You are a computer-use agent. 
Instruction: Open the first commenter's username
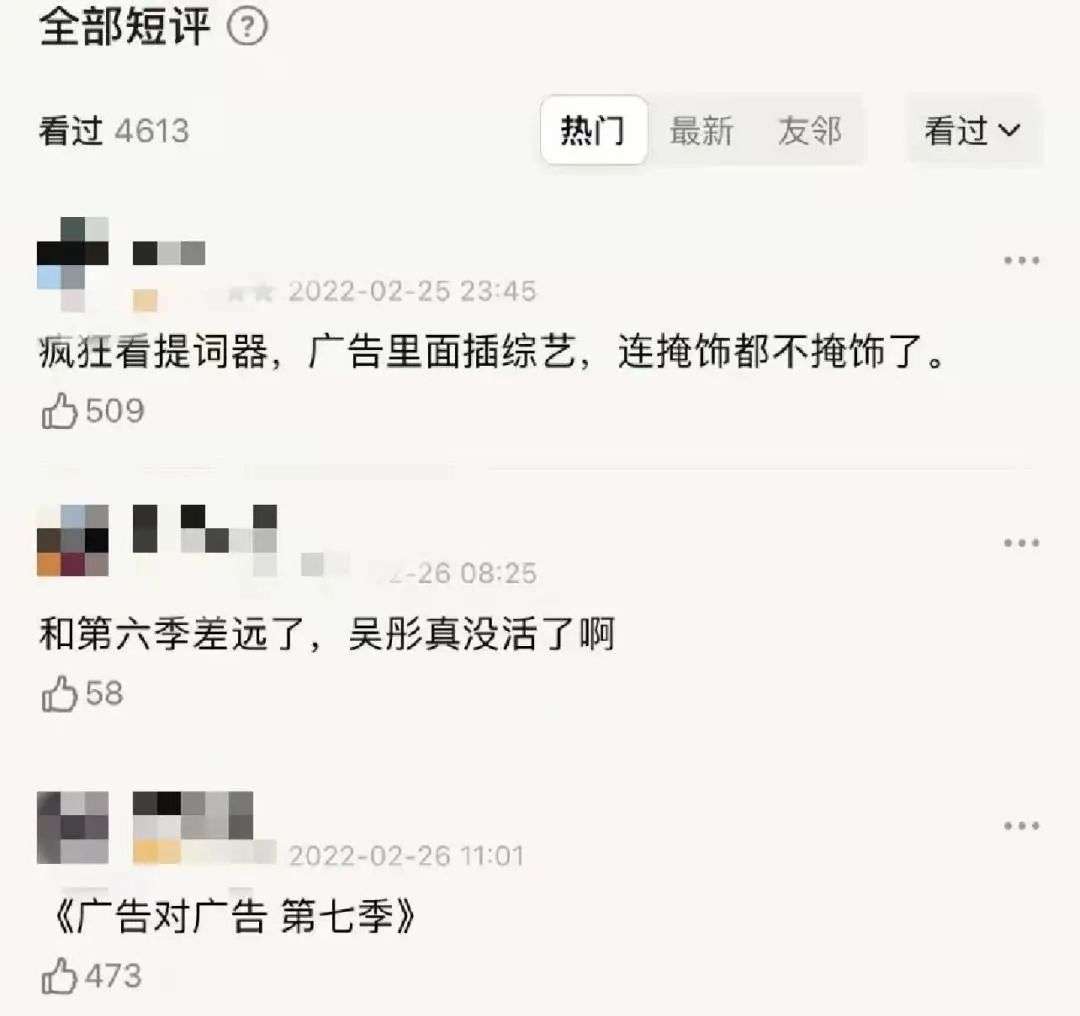tap(169, 253)
